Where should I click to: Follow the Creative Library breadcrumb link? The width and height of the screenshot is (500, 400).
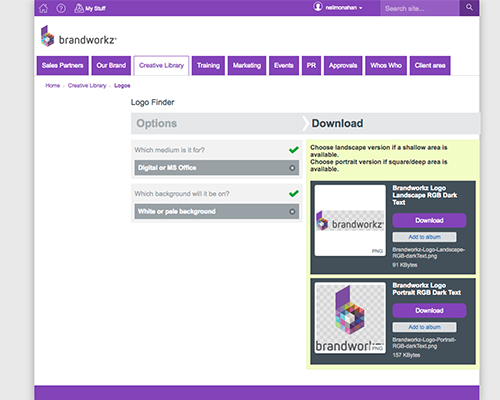click(x=87, y=86)
